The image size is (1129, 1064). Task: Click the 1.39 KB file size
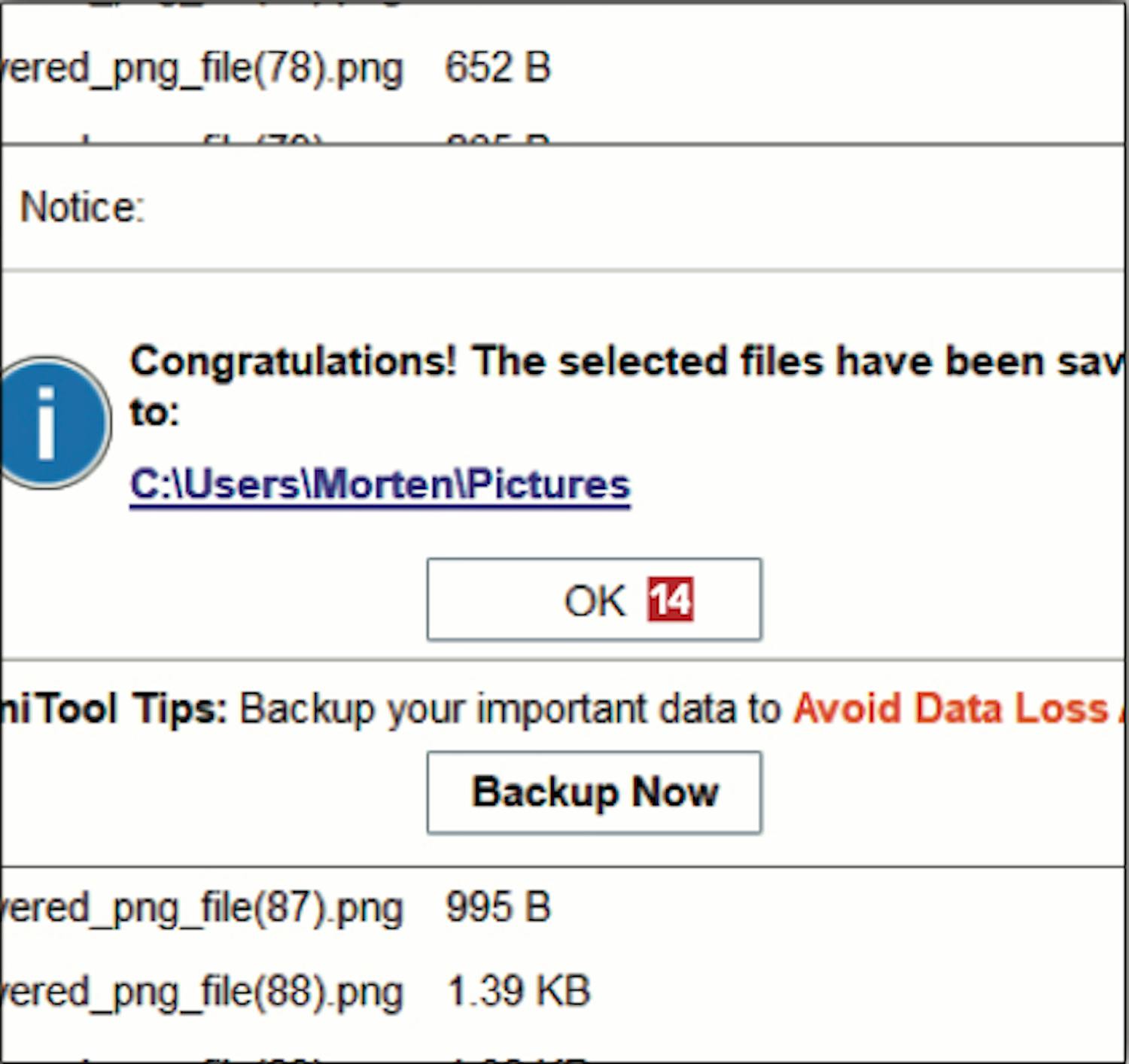point(518,991)
